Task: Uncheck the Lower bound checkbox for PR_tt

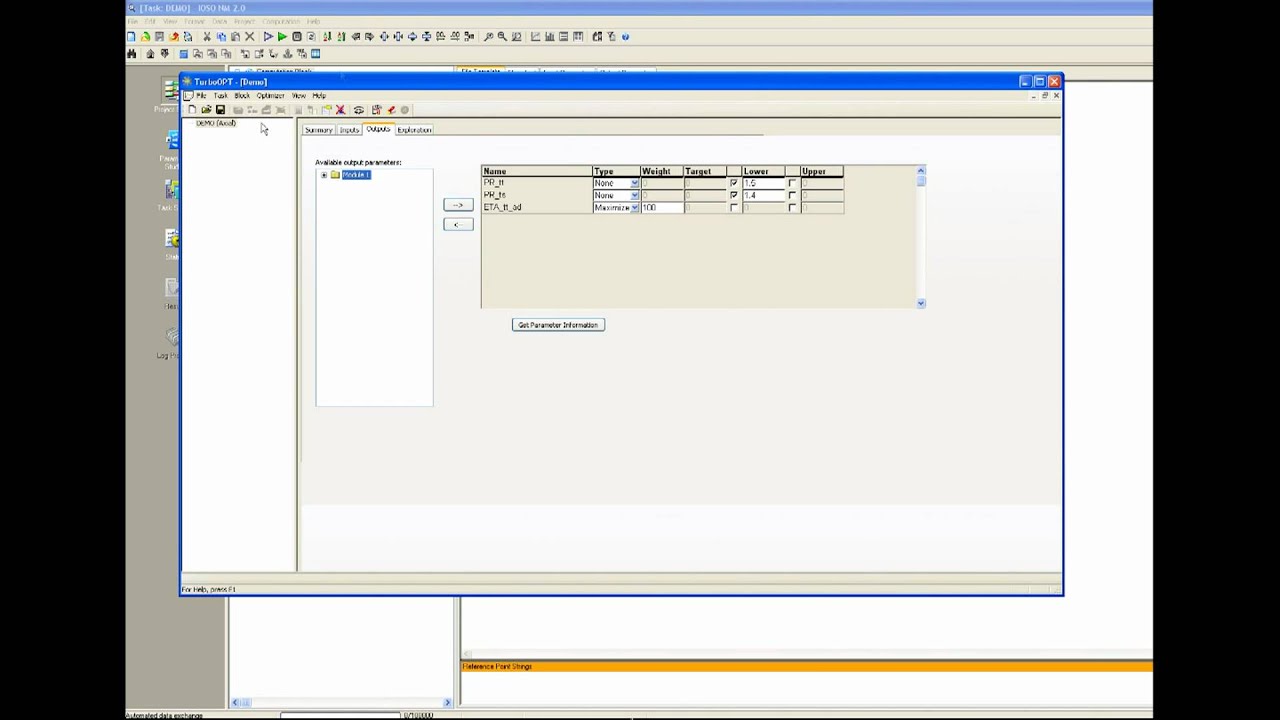Action: point(734,183)
